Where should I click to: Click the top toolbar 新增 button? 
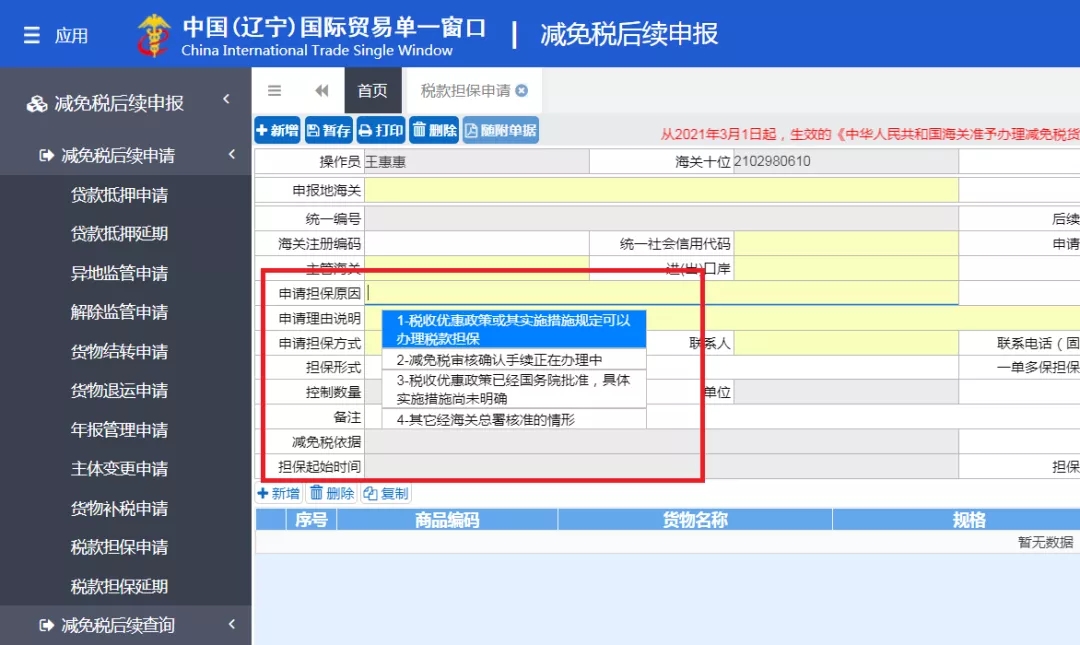(x=277, y=130)
